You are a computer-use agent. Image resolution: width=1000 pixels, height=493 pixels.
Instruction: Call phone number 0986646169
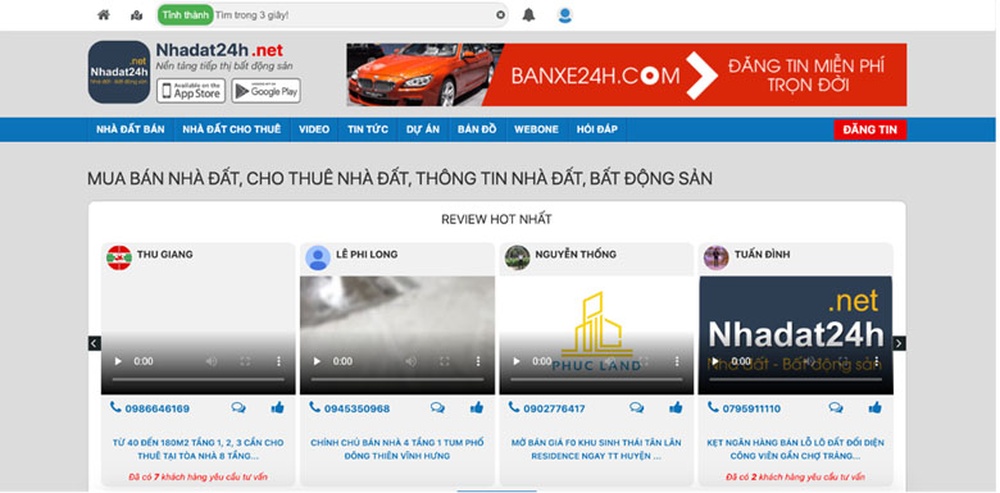tap(150, 408)
